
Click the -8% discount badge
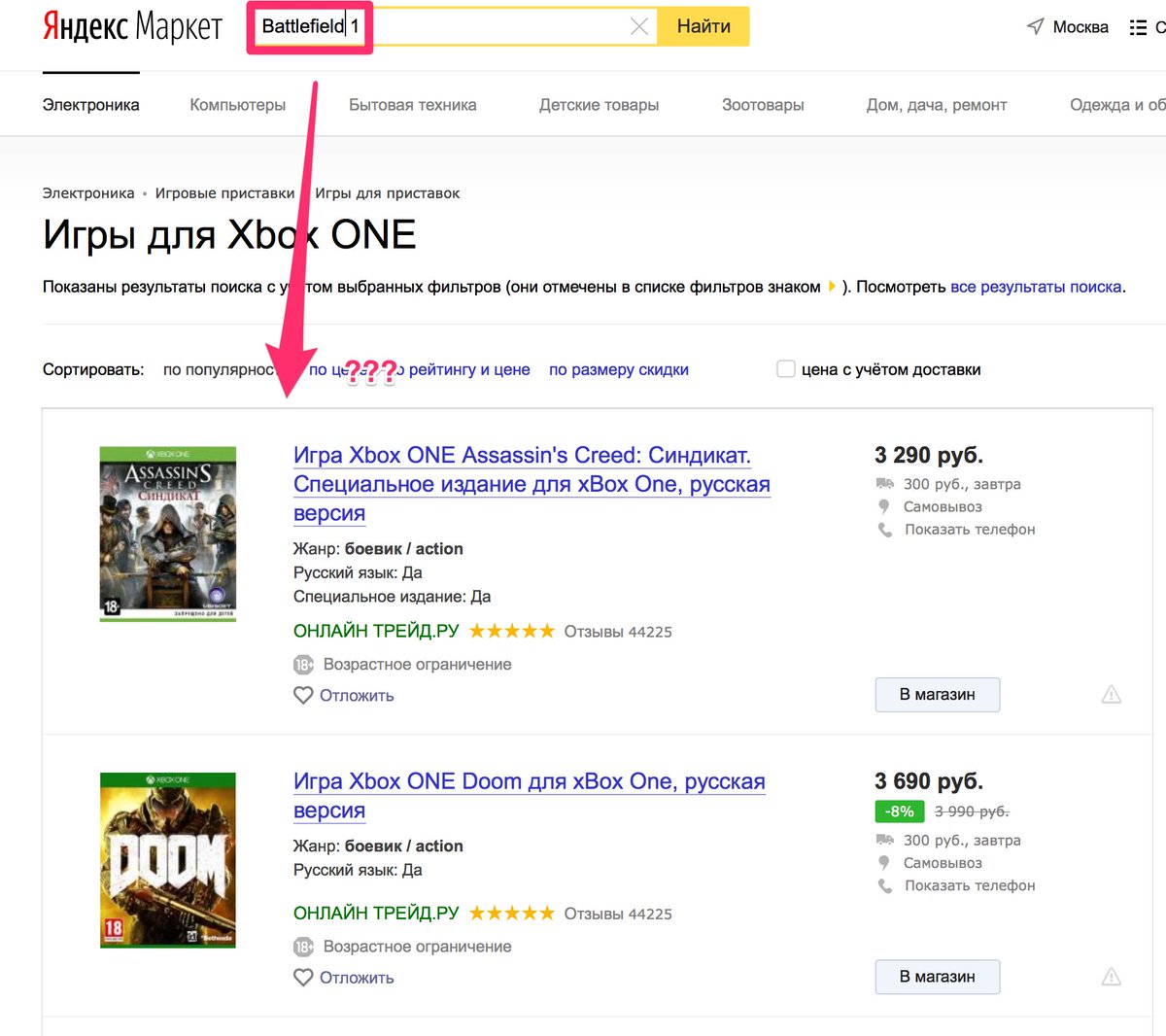[x=900, y=812]
